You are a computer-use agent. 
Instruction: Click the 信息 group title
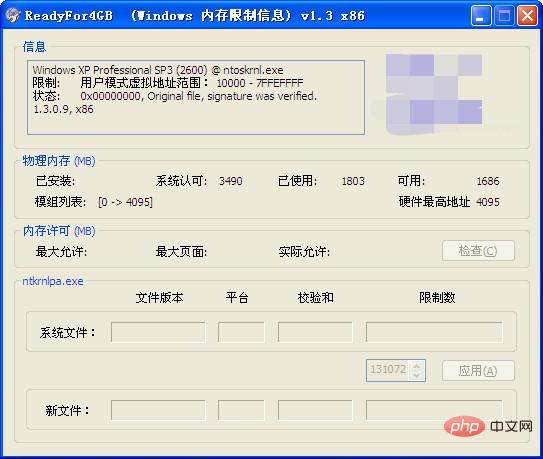(34, 47)
